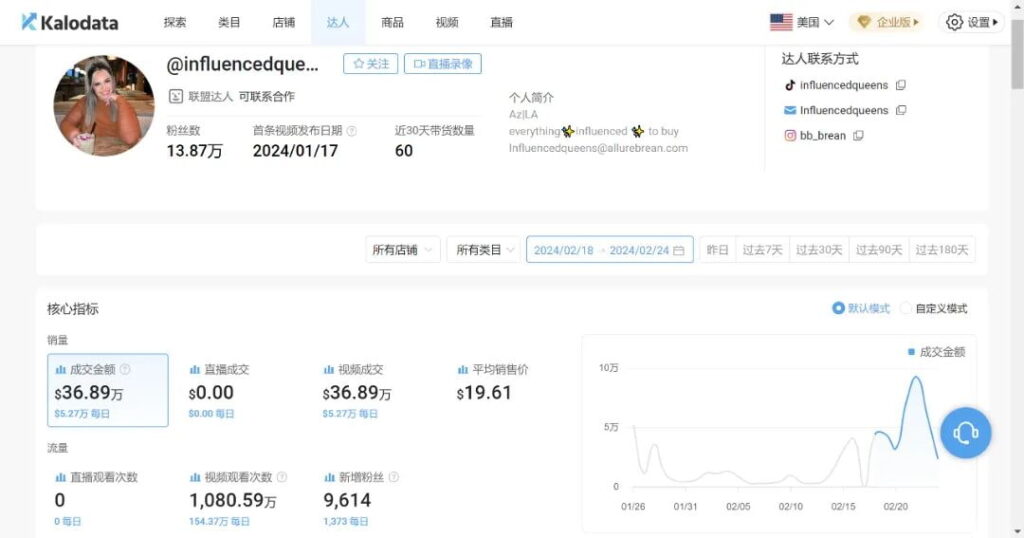
Task: Toggle 成交金额 chart legend series
Action: [x=936, y=352]
